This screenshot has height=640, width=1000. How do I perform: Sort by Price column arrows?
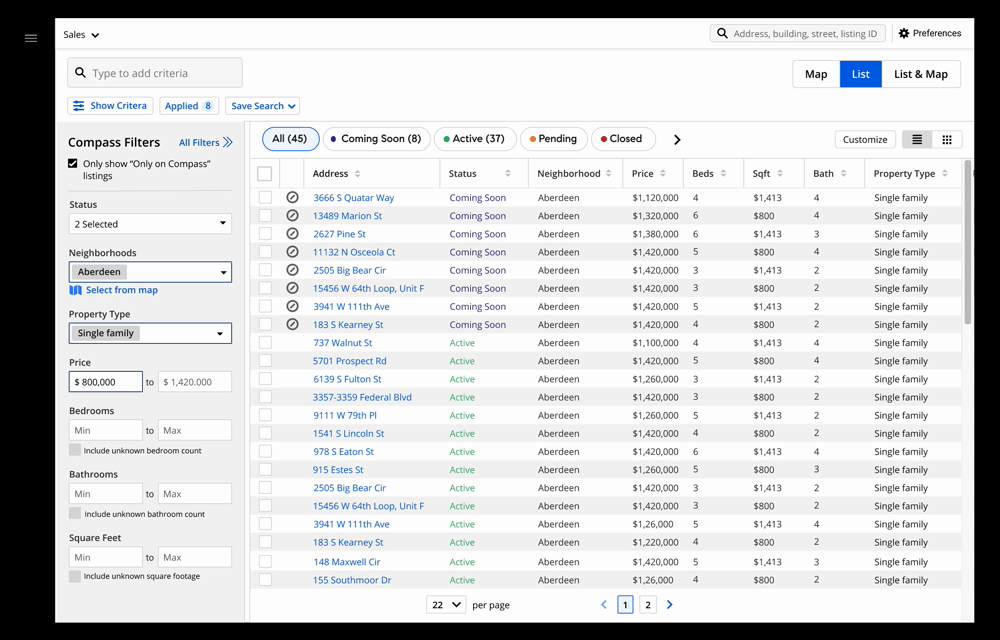663,173
